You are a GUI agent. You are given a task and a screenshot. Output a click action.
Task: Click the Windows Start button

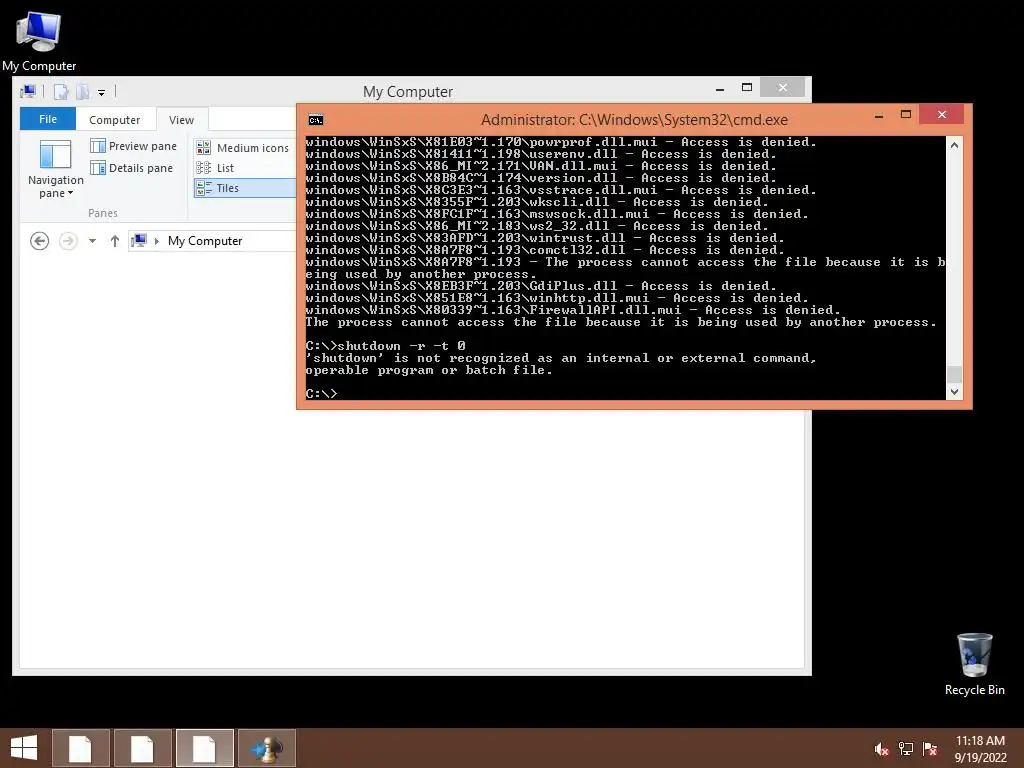[x=24, y=748]
